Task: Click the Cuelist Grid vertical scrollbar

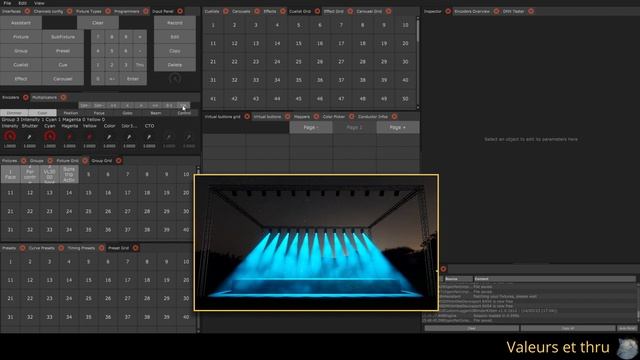Action: [x=418, y=63]
